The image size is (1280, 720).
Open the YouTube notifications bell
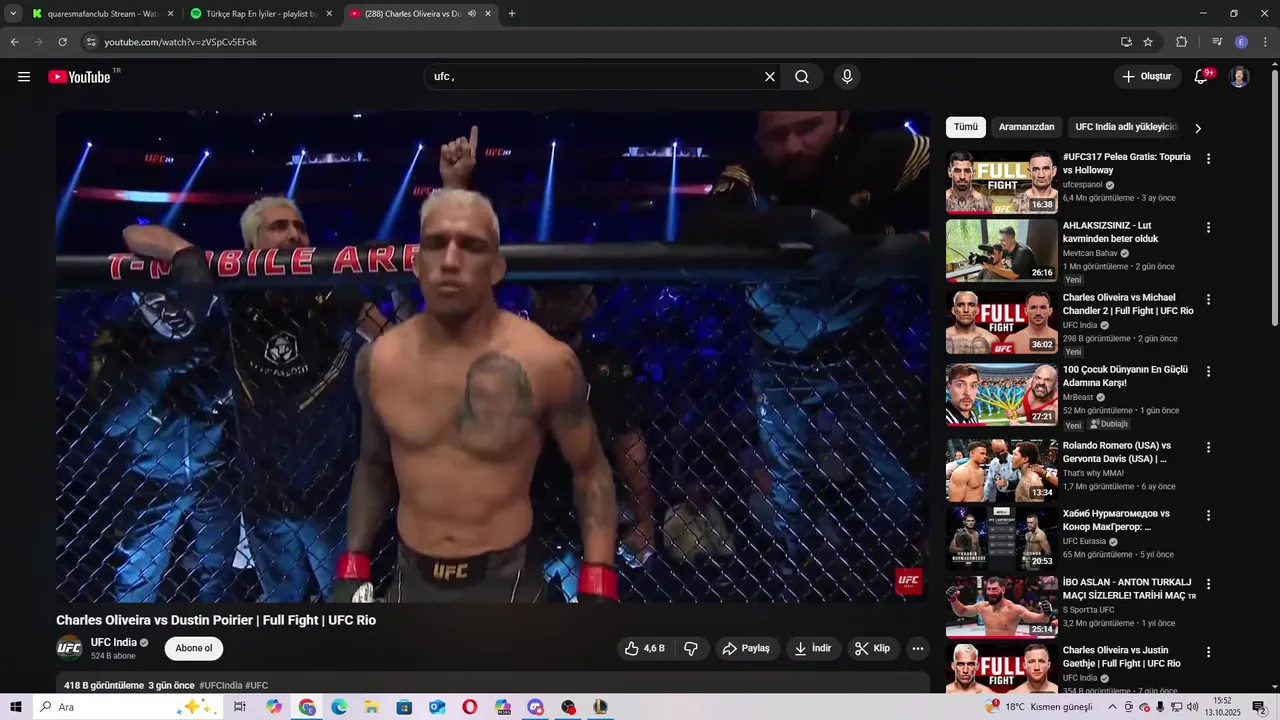pos(1202,77)
